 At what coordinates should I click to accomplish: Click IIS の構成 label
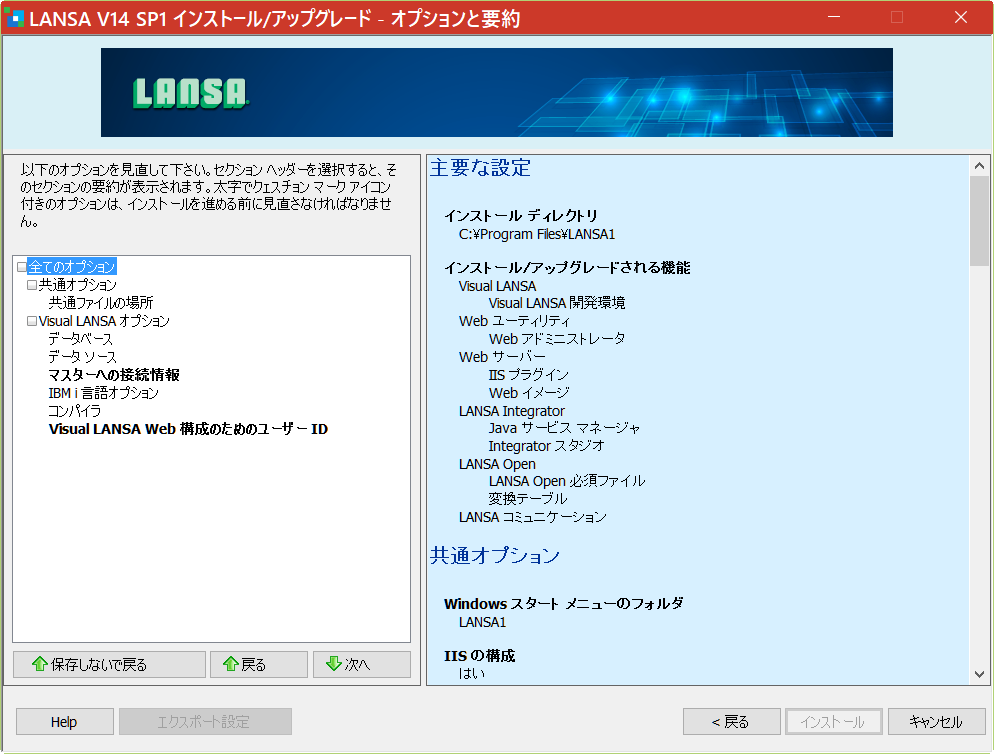(x=479, y=656)
